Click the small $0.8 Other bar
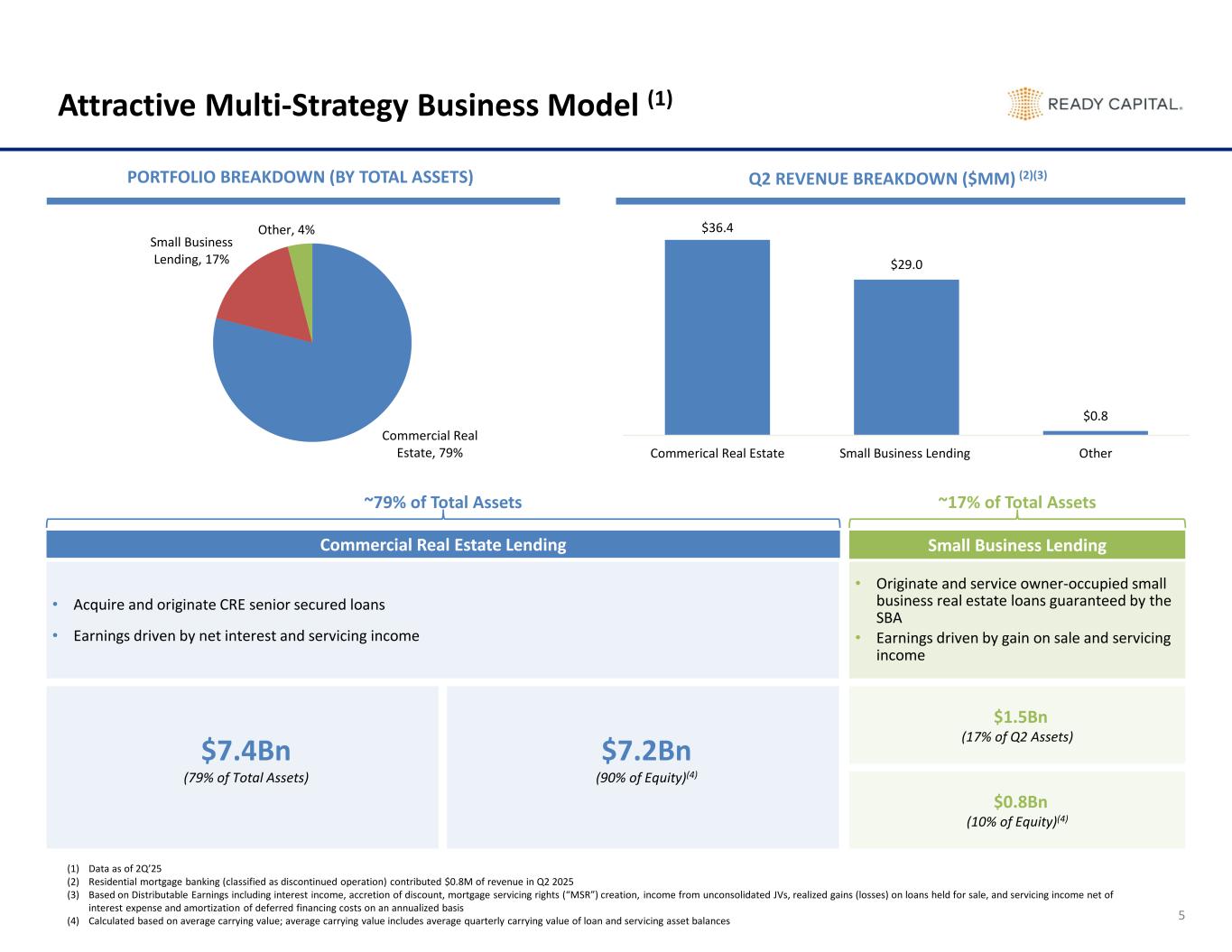Screen dimensions: 1232x952 click(x=1095, y=432)
